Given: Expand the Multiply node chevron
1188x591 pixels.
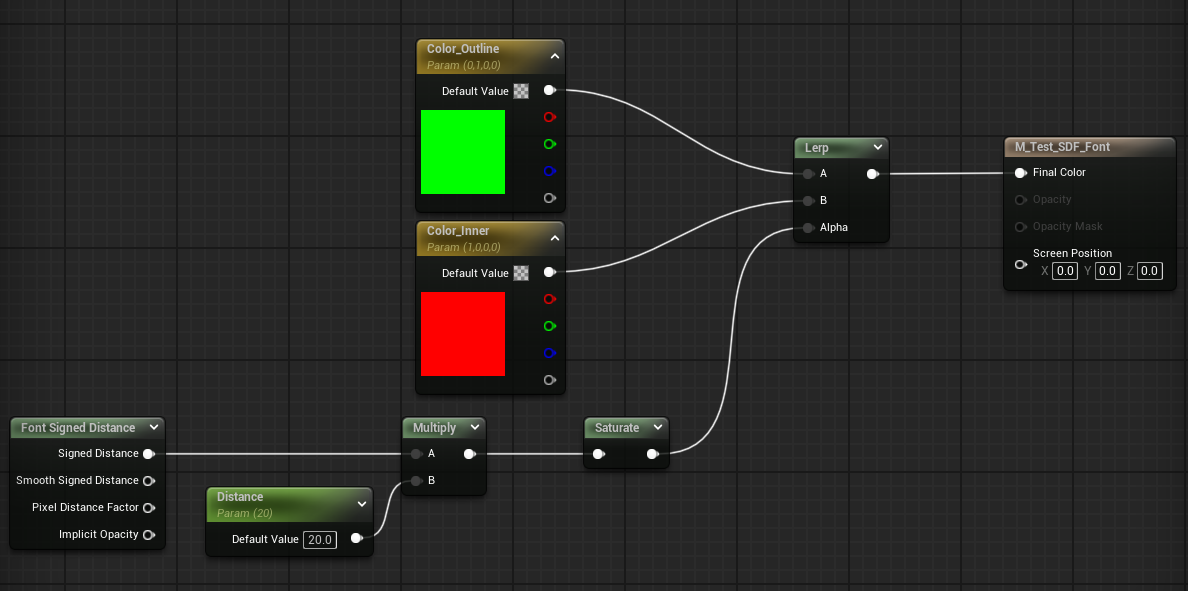Looking at the screenshot, I should point(474,428).
